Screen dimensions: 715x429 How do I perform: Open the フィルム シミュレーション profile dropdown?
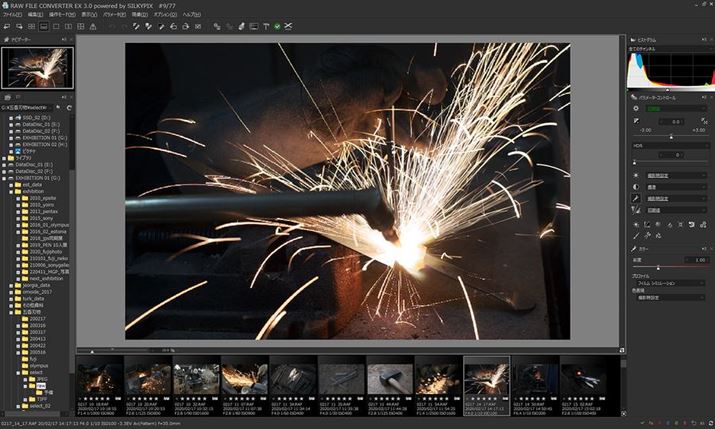click(x=671, y=283)
